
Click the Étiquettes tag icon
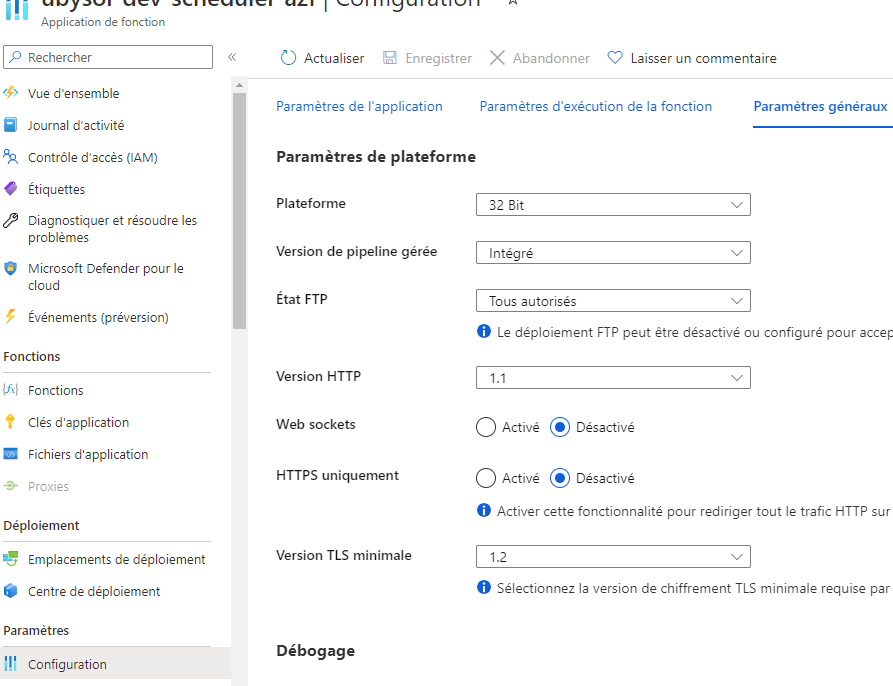point(11,189)
